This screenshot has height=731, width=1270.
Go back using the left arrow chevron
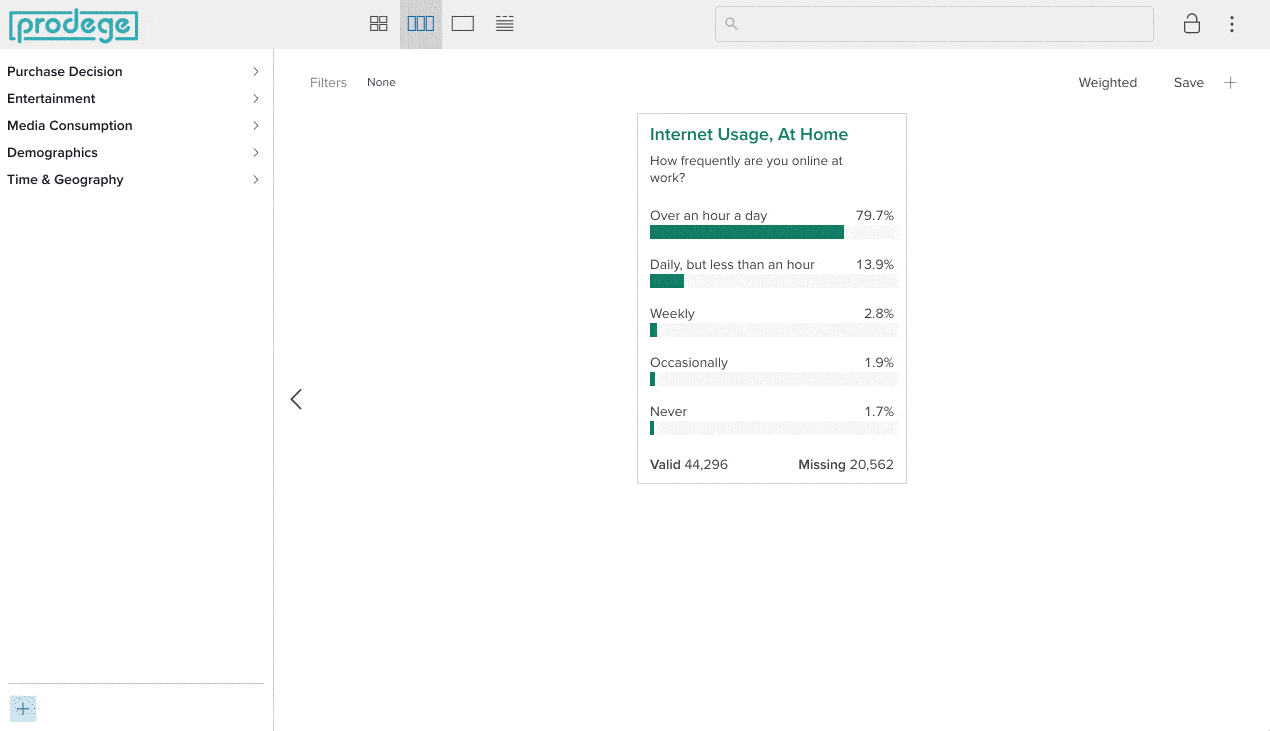pyautogui.click(x=296, y=399)
